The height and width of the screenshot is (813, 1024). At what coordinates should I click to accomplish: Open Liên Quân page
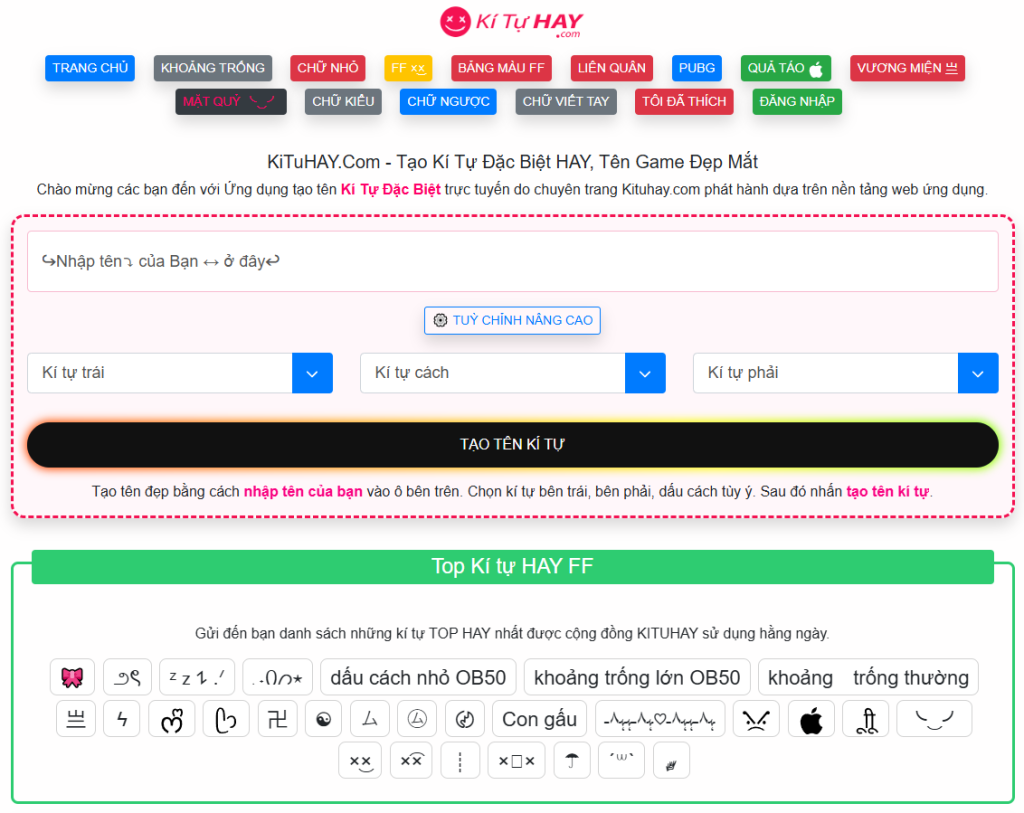pyautogui.click(x=611, y=68)
